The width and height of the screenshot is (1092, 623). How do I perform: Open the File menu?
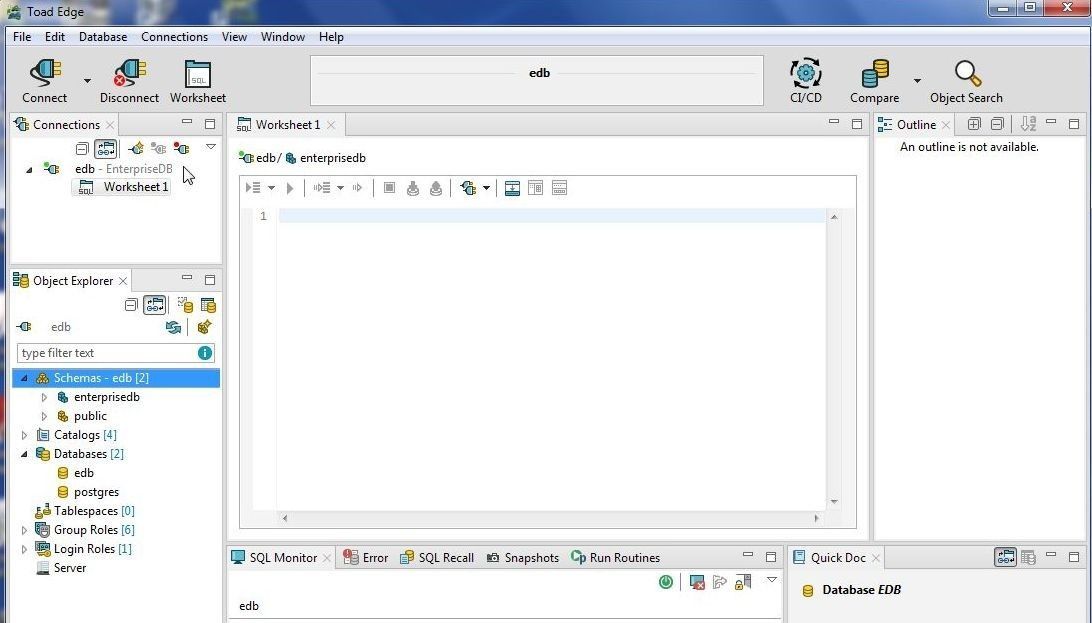point(22,37)
